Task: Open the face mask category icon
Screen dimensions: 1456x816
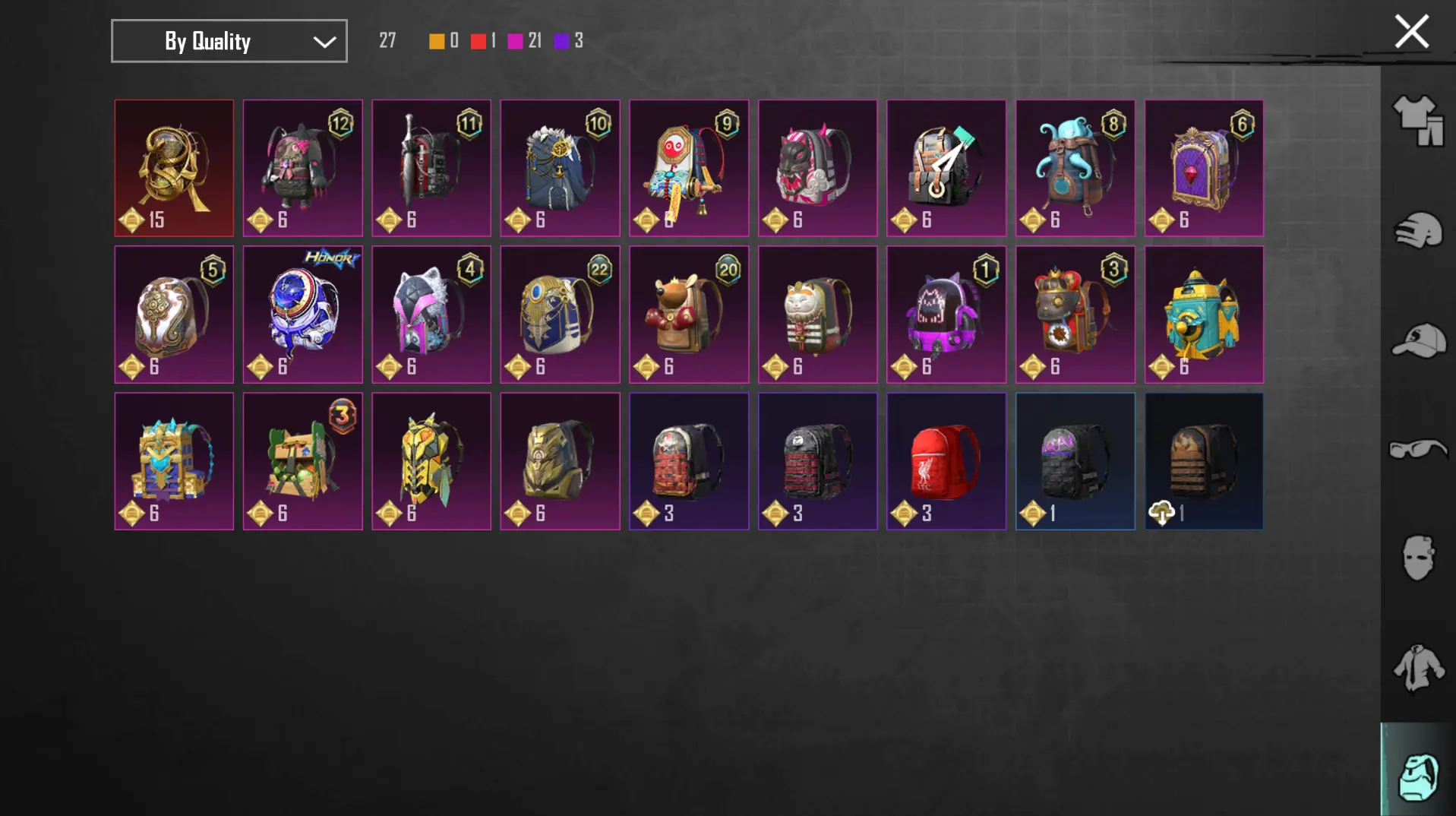Action: pyautogui.click(x=1417, y=558)
